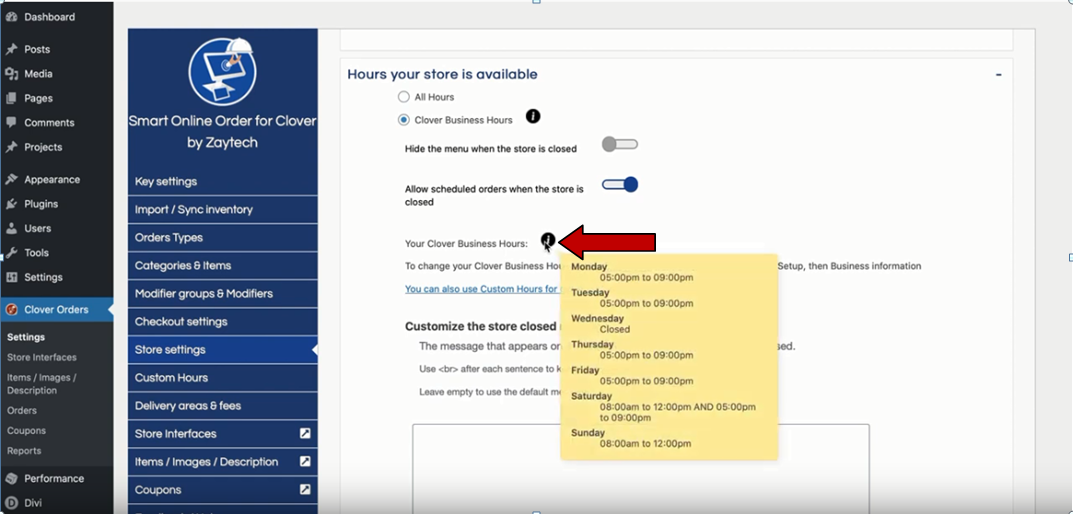The image size is (1073, 514).
Task: Click 'Sunday' in the hours tooltip
Action: pyautogui.click(x=588, y=433)
